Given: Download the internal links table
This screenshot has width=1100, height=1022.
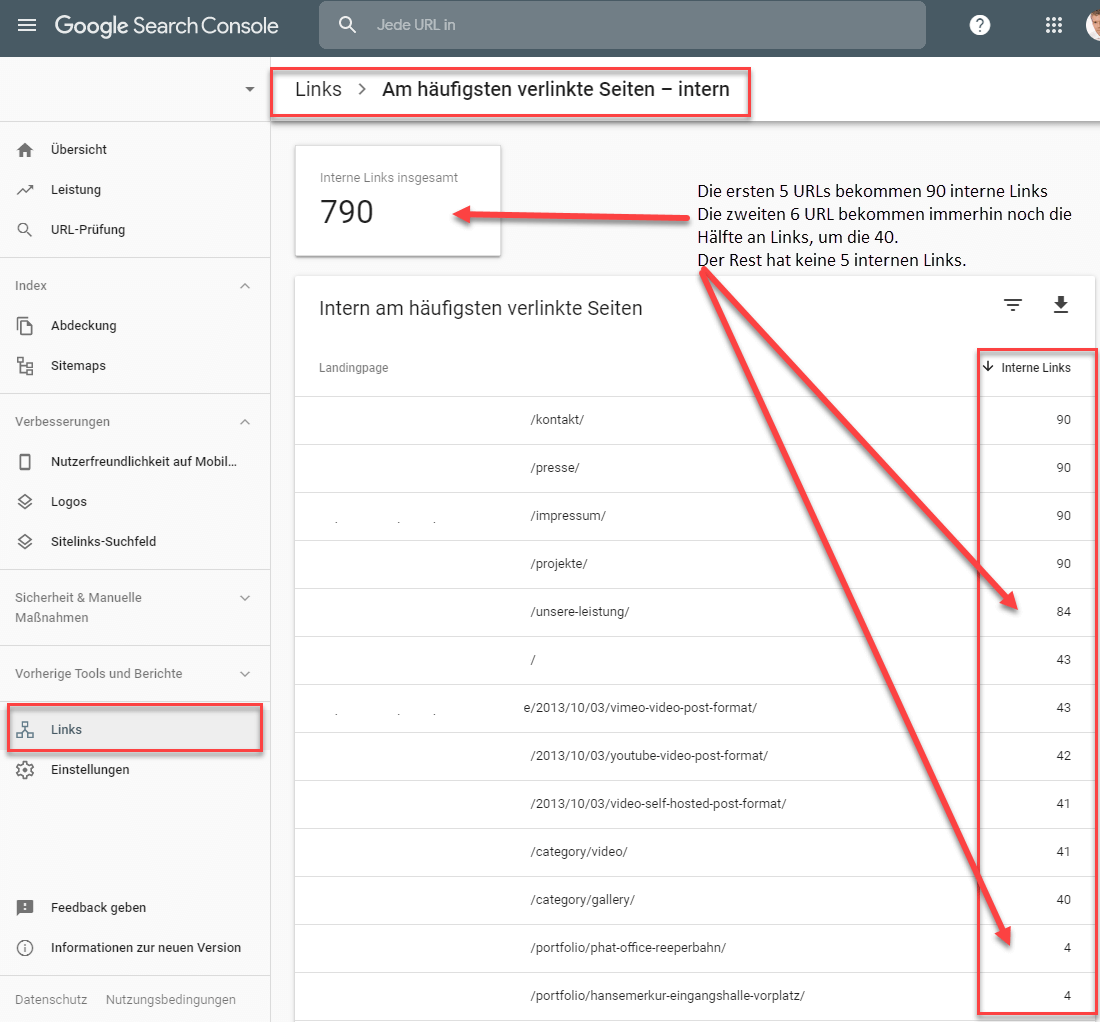Looking at the screenshot, I should [x=1061, y=304].
